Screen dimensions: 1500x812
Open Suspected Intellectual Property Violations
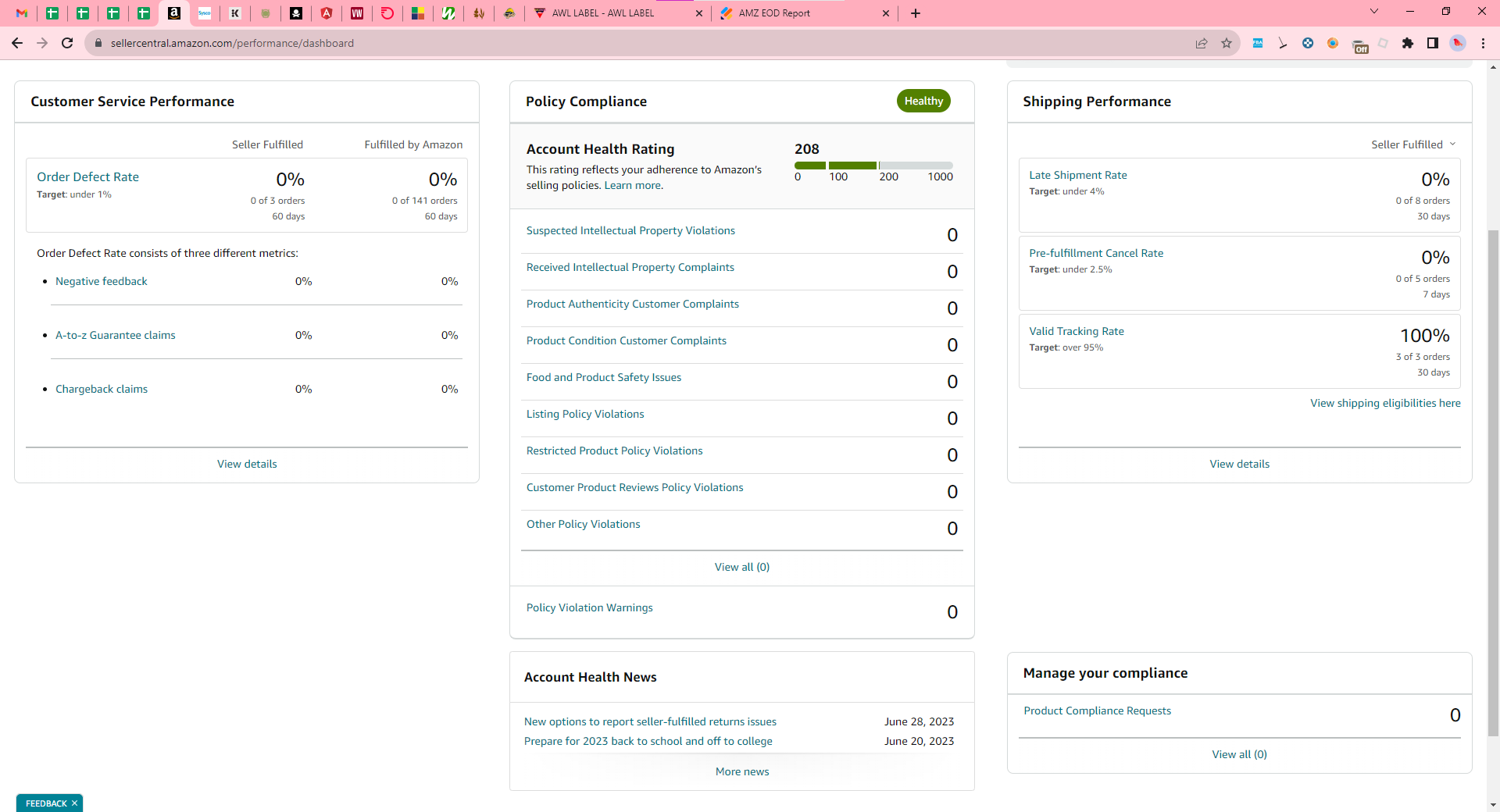(x=630, y=230)
